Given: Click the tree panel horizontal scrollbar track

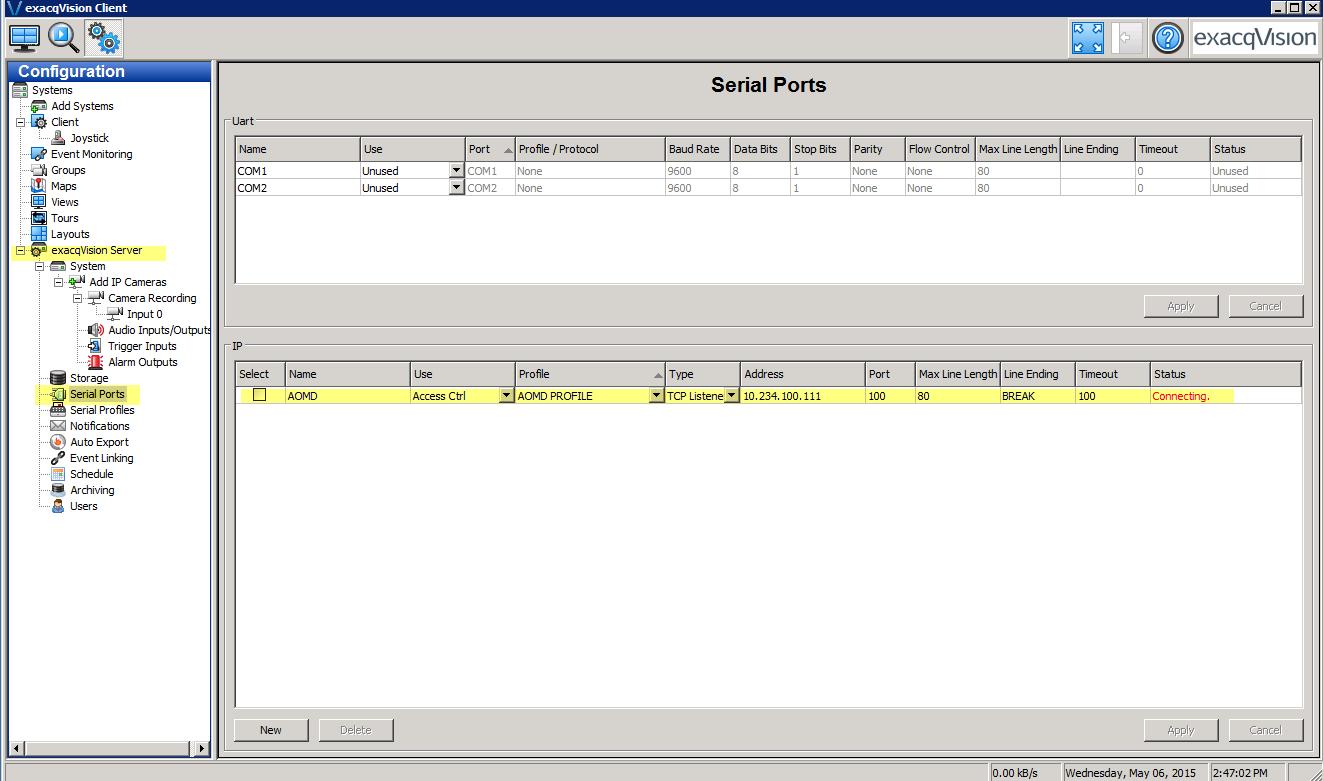Looking at the screenshot, I should click(109, 748).
